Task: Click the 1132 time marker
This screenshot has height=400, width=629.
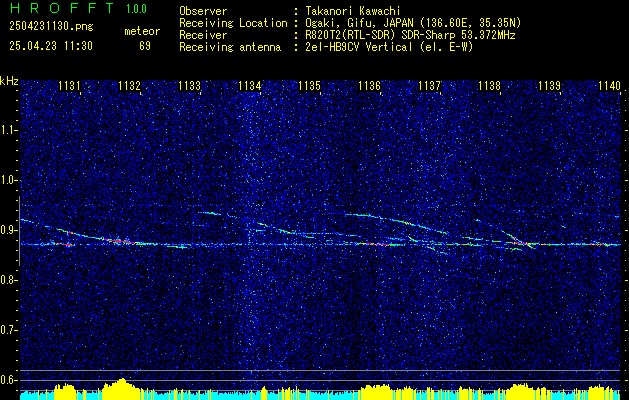Action: click(x=130, y=86)
